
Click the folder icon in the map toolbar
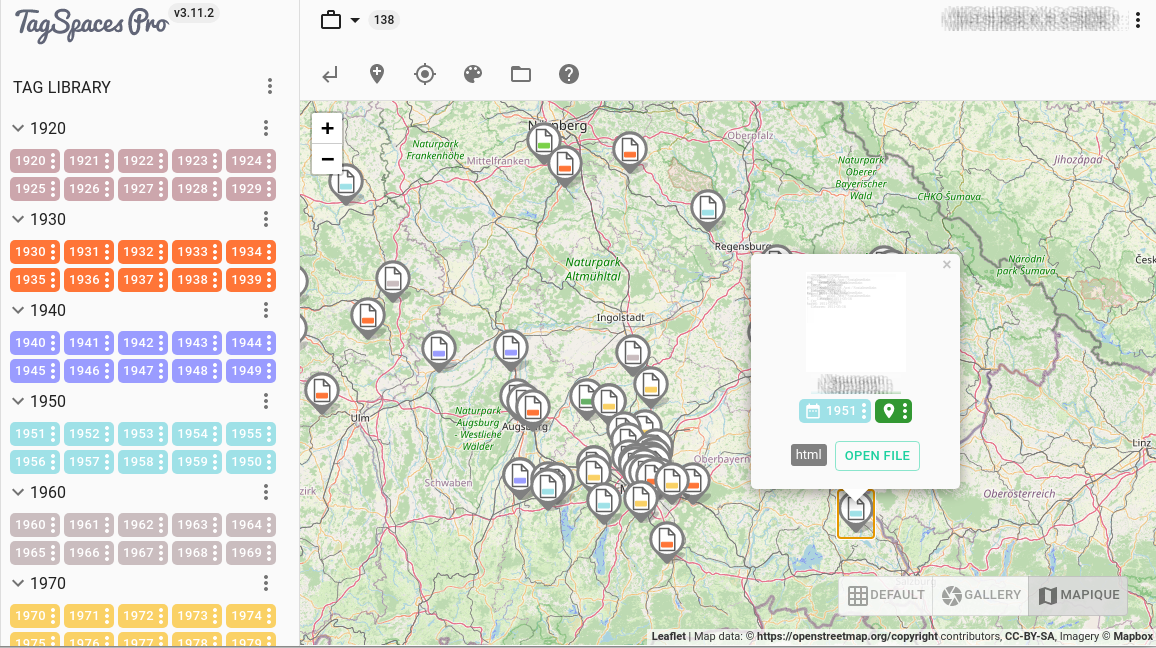[520, 74]
